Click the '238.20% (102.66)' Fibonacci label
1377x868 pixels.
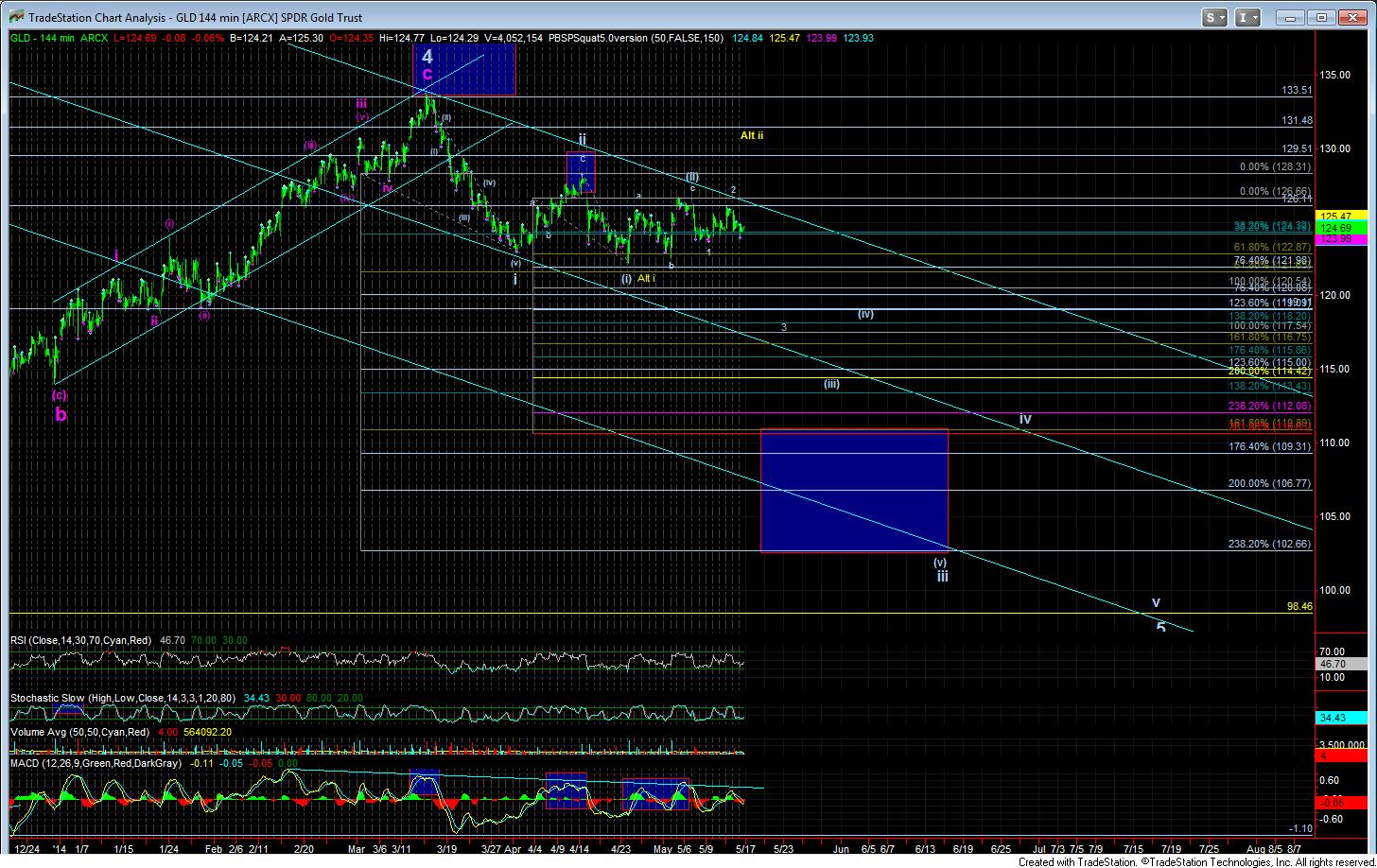pos(1269,545)
